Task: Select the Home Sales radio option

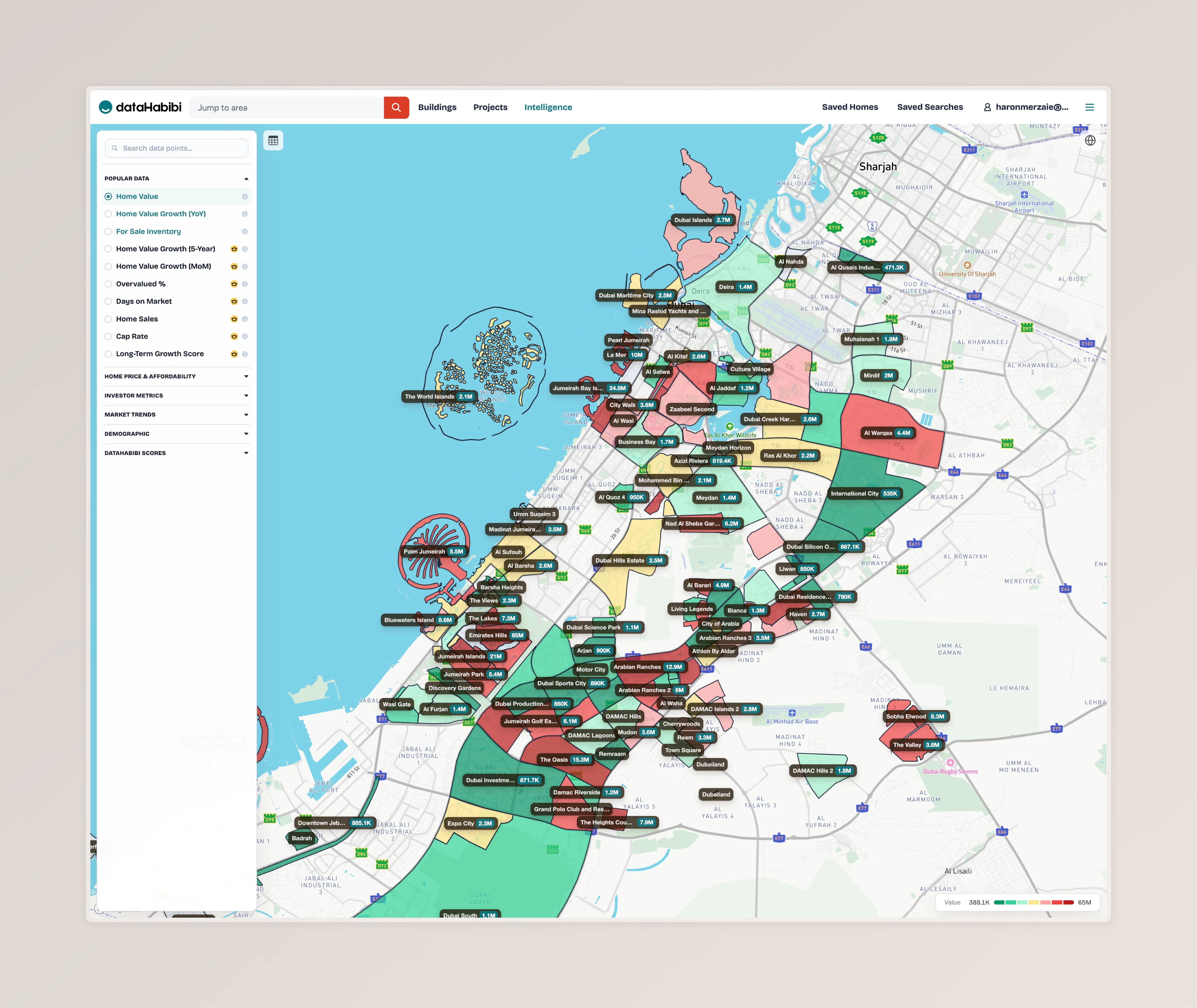Action: [108, 319]
